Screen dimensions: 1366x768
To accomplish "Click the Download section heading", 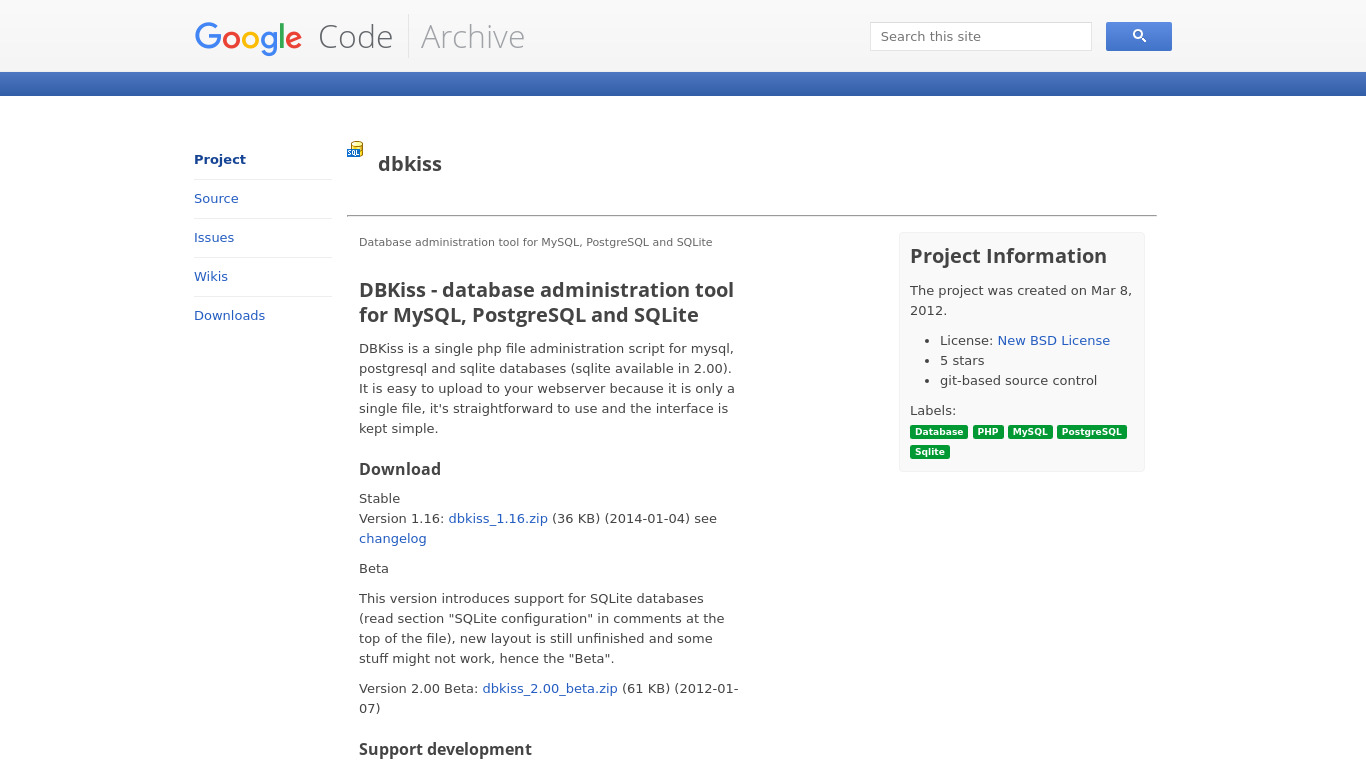I will coord(400,469).
